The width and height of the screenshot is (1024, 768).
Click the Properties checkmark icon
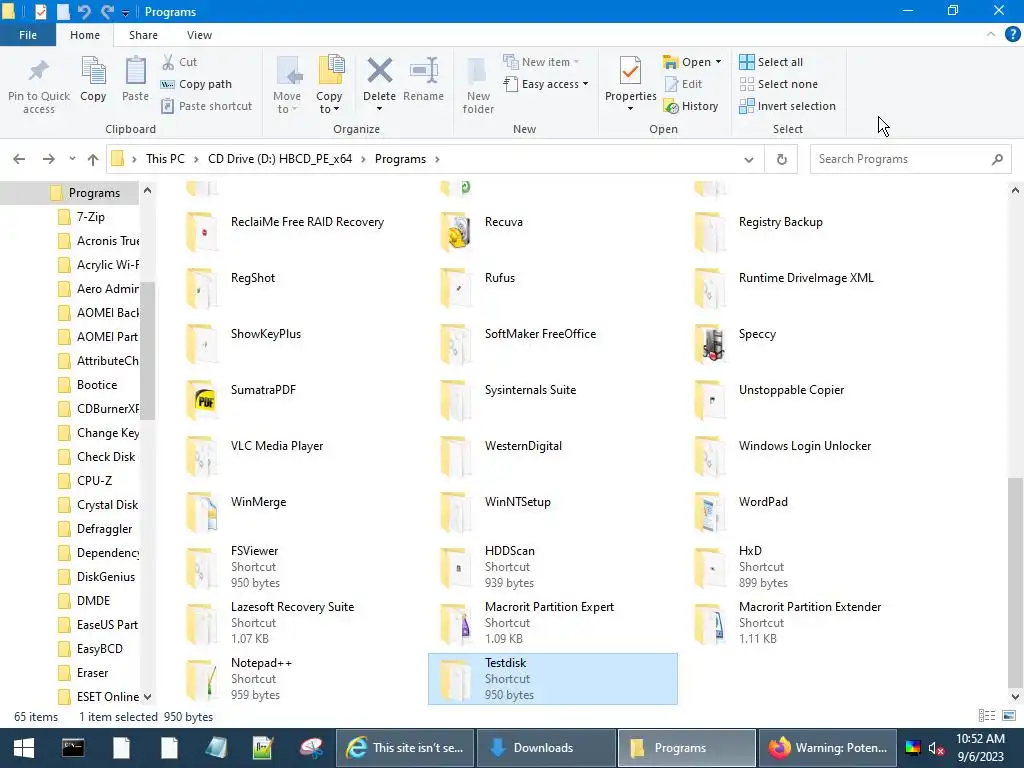[630, 71]
